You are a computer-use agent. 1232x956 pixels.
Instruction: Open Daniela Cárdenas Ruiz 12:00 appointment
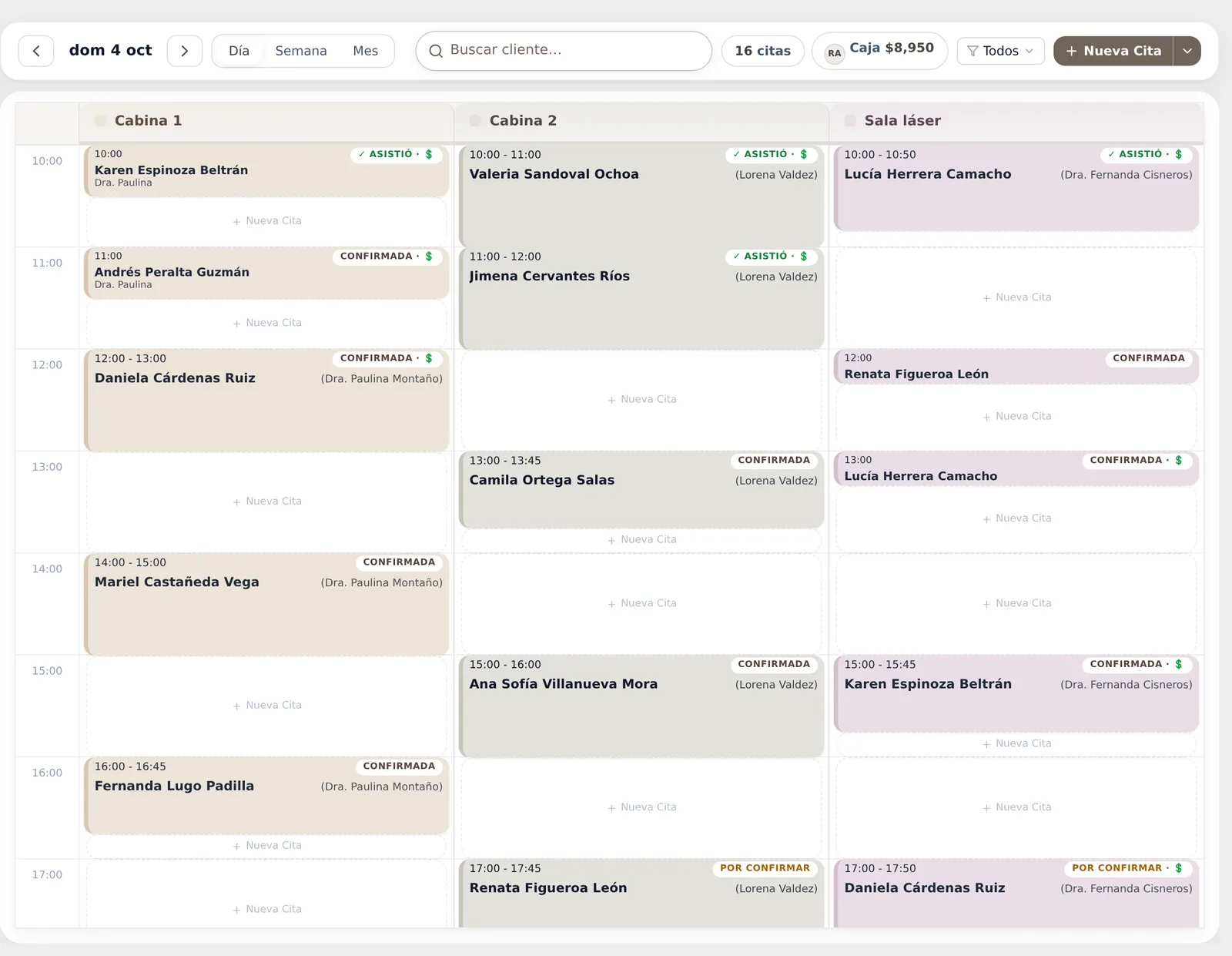click(x=266, y=400)
